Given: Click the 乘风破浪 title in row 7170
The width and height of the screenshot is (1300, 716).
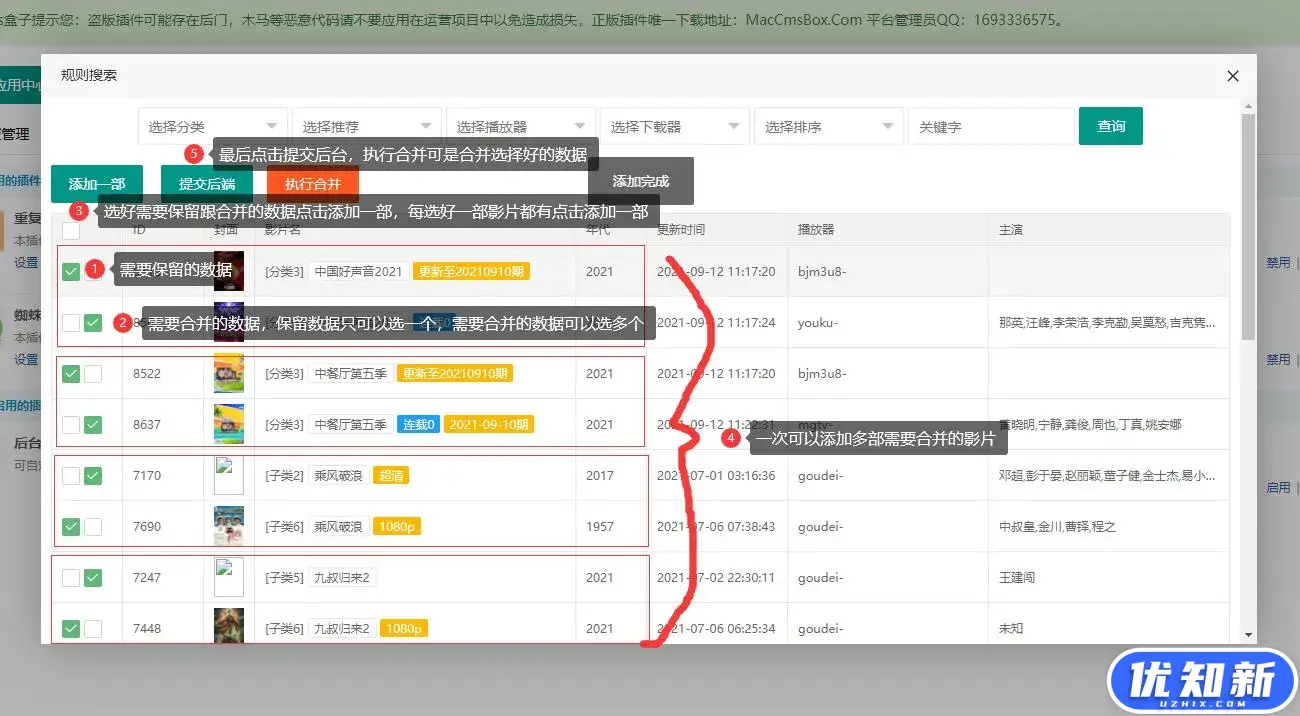Looking at the screenshot, I should click(339, 476).
